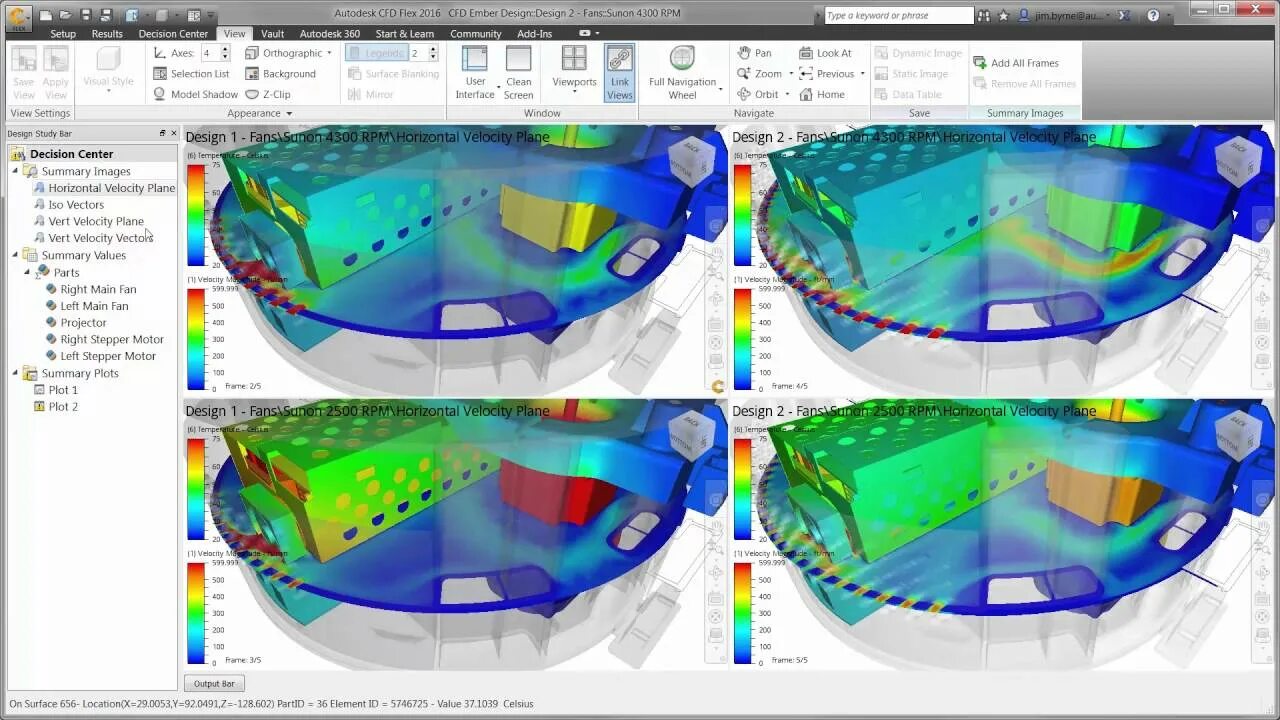Close the Design Study Bar panel
Viewport: 1280px width, 720px height.
pos(174,133)
